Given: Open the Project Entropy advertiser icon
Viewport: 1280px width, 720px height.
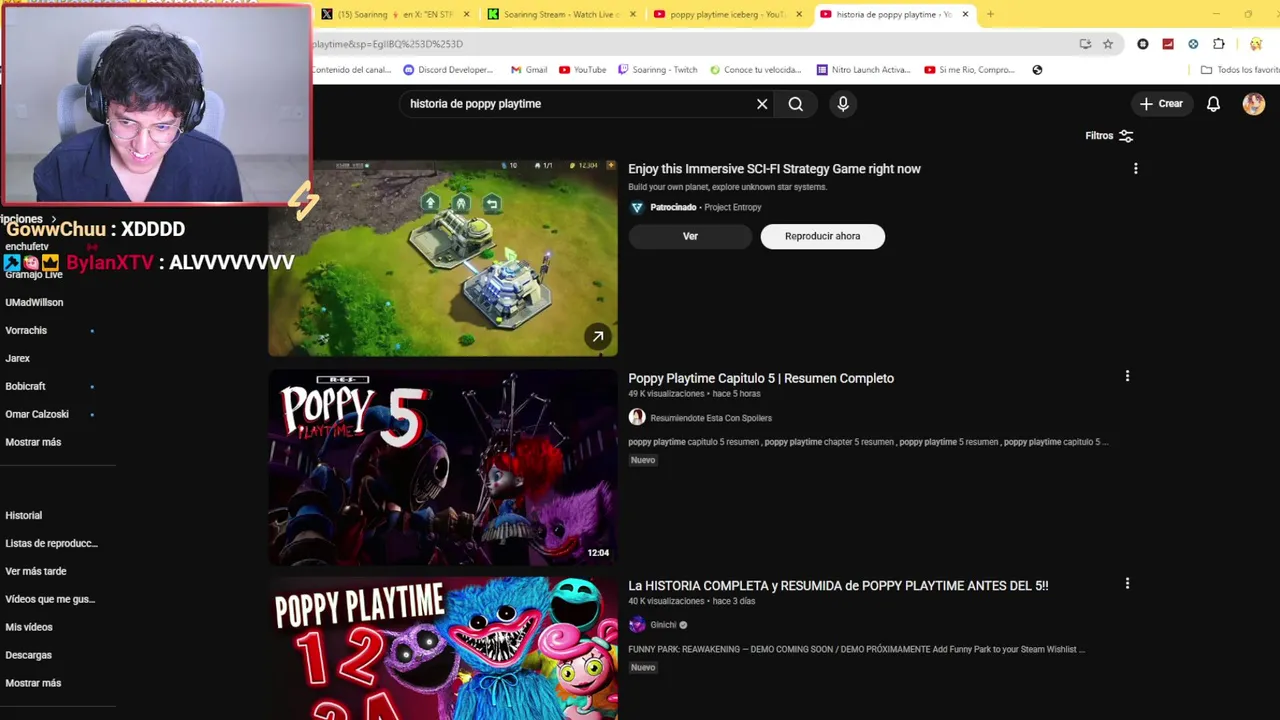Looking at the screenshot, I should [637, 207].
